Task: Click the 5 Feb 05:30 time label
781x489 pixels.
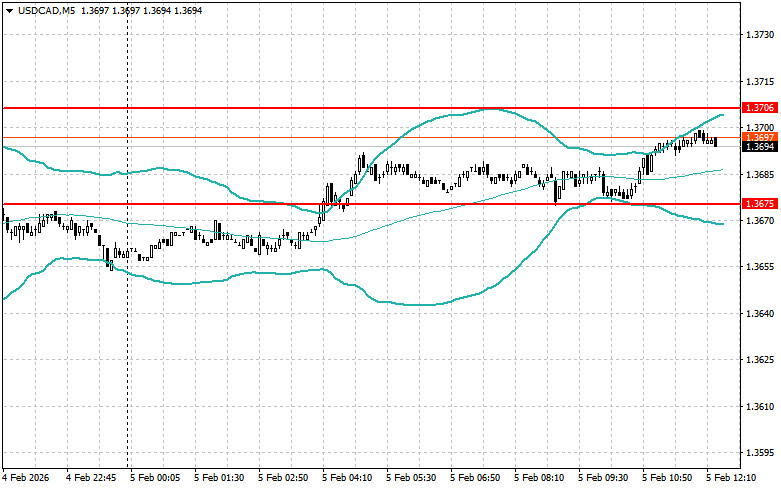Action: 411,478
